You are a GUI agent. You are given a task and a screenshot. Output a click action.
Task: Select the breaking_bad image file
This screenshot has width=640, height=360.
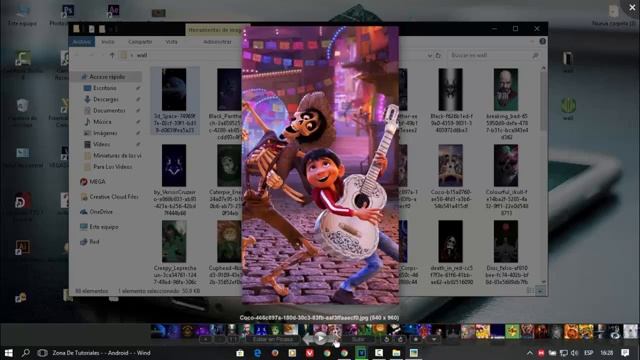click(x=506, y=104)
